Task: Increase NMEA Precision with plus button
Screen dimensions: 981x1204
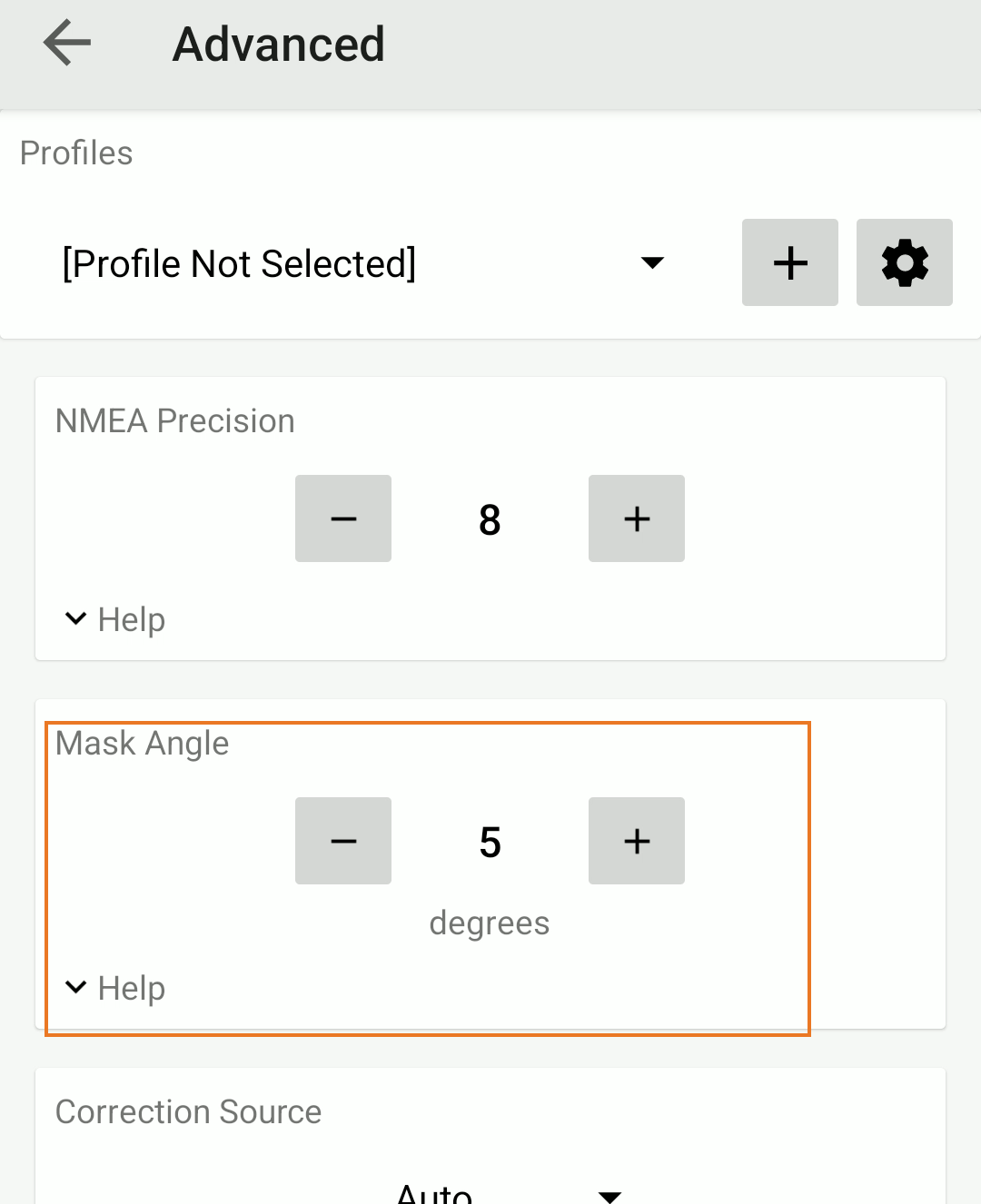Action: click(x=637, y=518)
